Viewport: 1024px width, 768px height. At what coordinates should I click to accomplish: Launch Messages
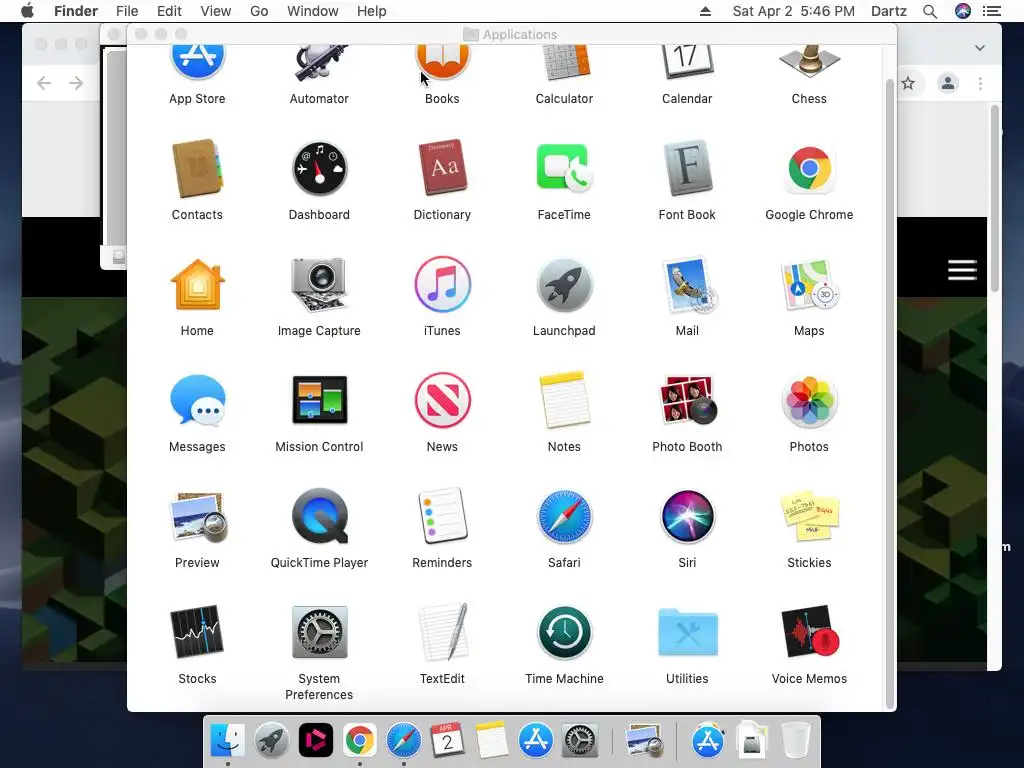[x=197, y=400]
